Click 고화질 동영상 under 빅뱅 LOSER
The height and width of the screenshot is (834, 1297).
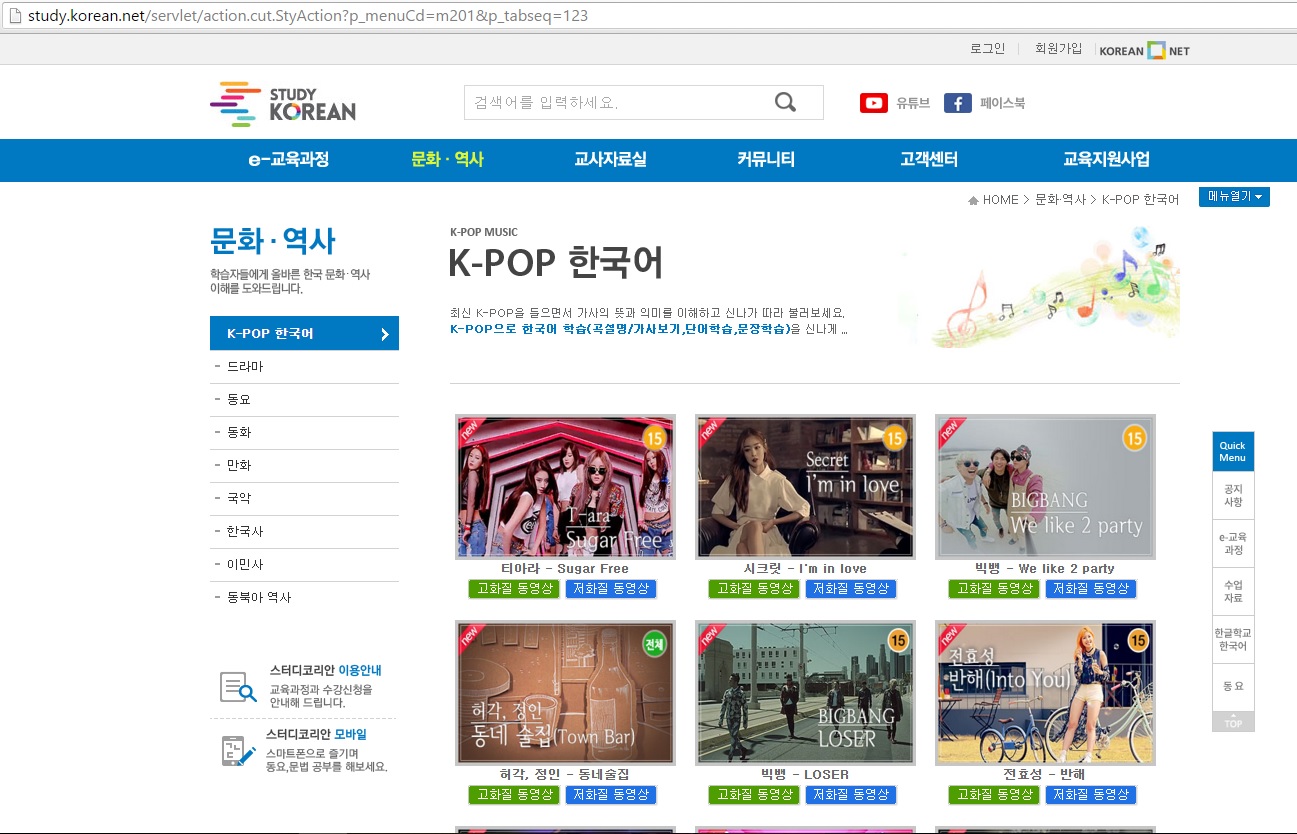[x=754, y=795]
